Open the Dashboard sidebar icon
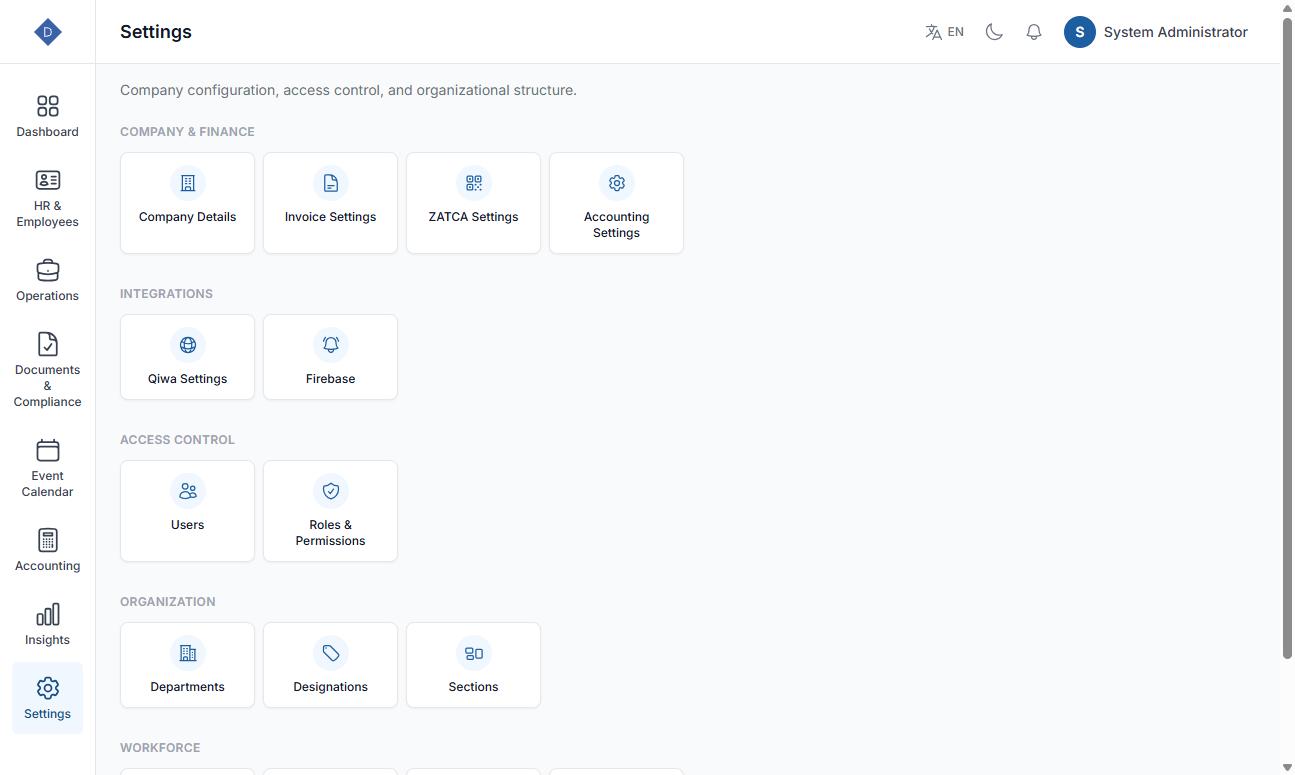 47,106
